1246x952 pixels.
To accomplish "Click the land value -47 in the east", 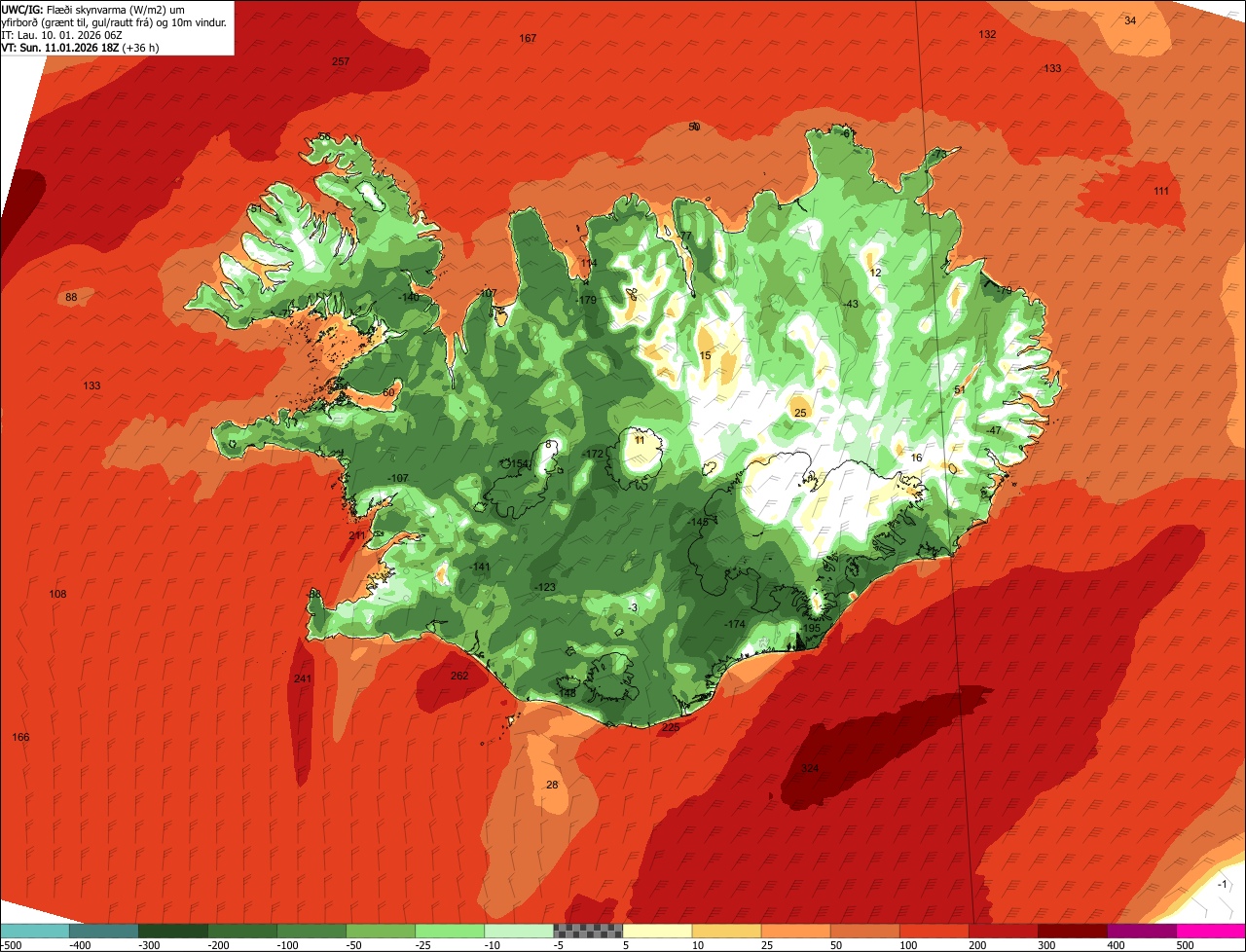I will [x=992, y=430].
